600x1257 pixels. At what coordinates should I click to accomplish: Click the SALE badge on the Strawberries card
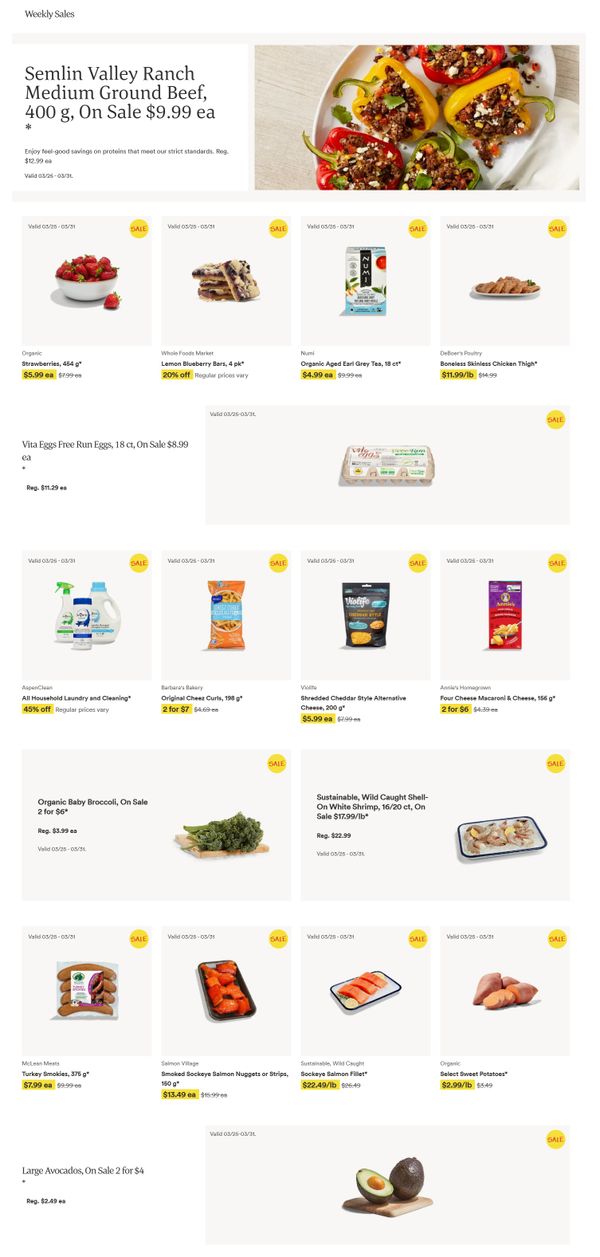[x=138, y=229]
